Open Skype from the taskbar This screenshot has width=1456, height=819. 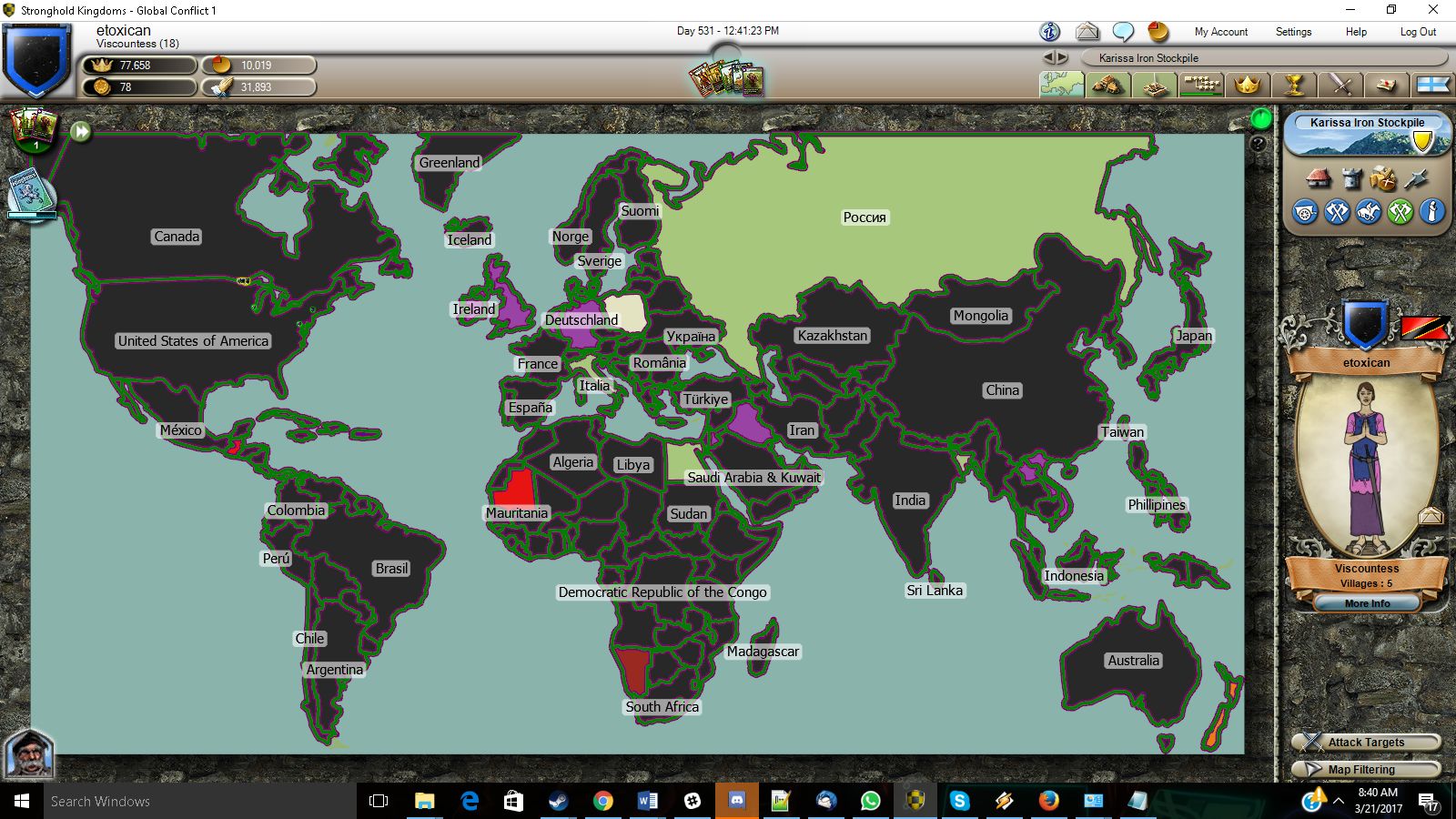(960, 801)
